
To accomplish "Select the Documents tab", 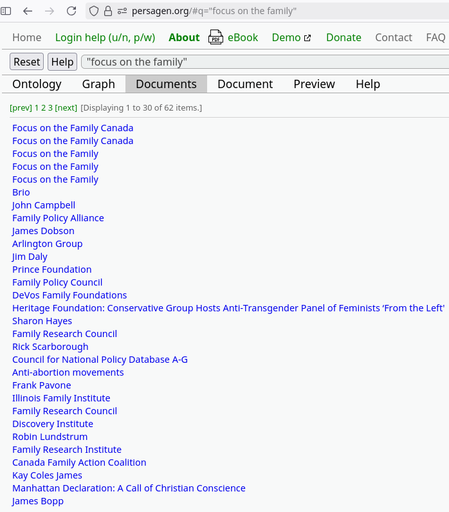I will pyautogui.click(x=166, y=84).
